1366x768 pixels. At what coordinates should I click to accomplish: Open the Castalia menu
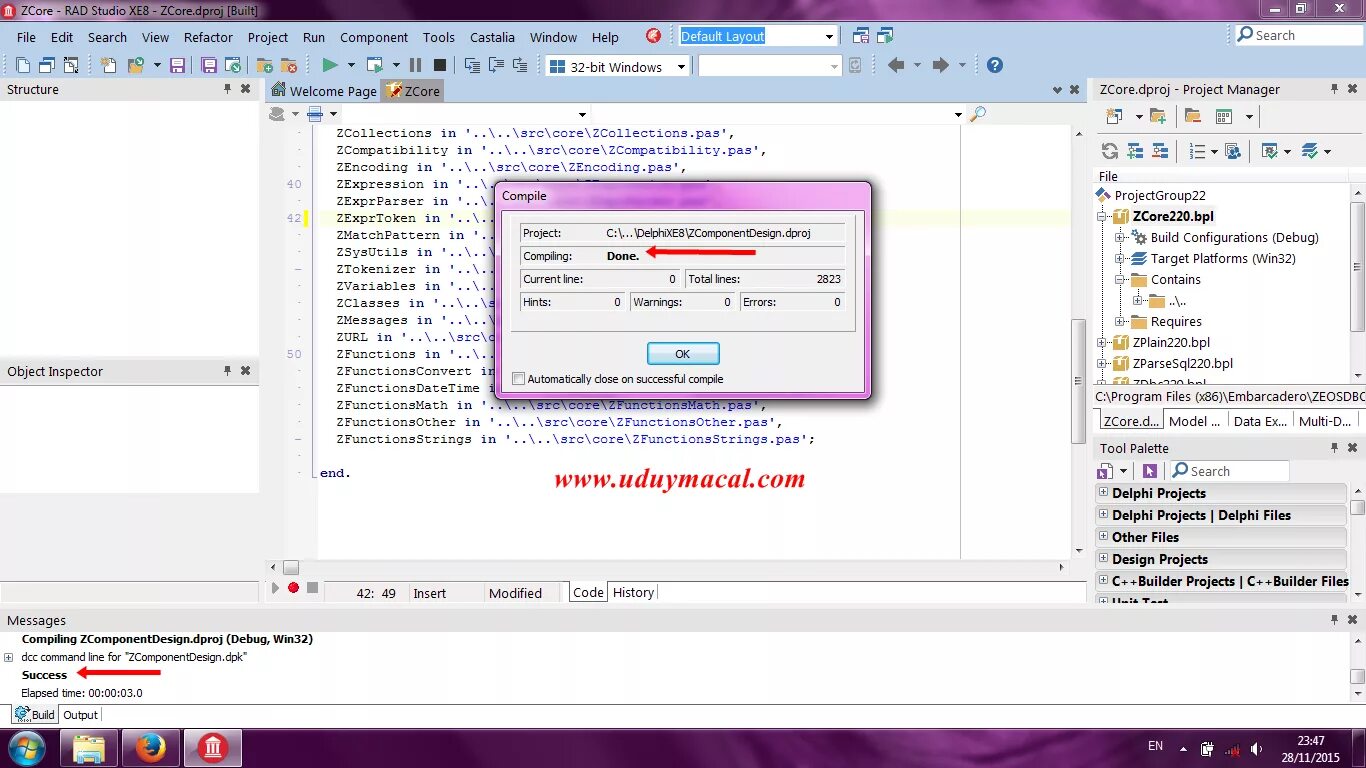coord(492,37)
